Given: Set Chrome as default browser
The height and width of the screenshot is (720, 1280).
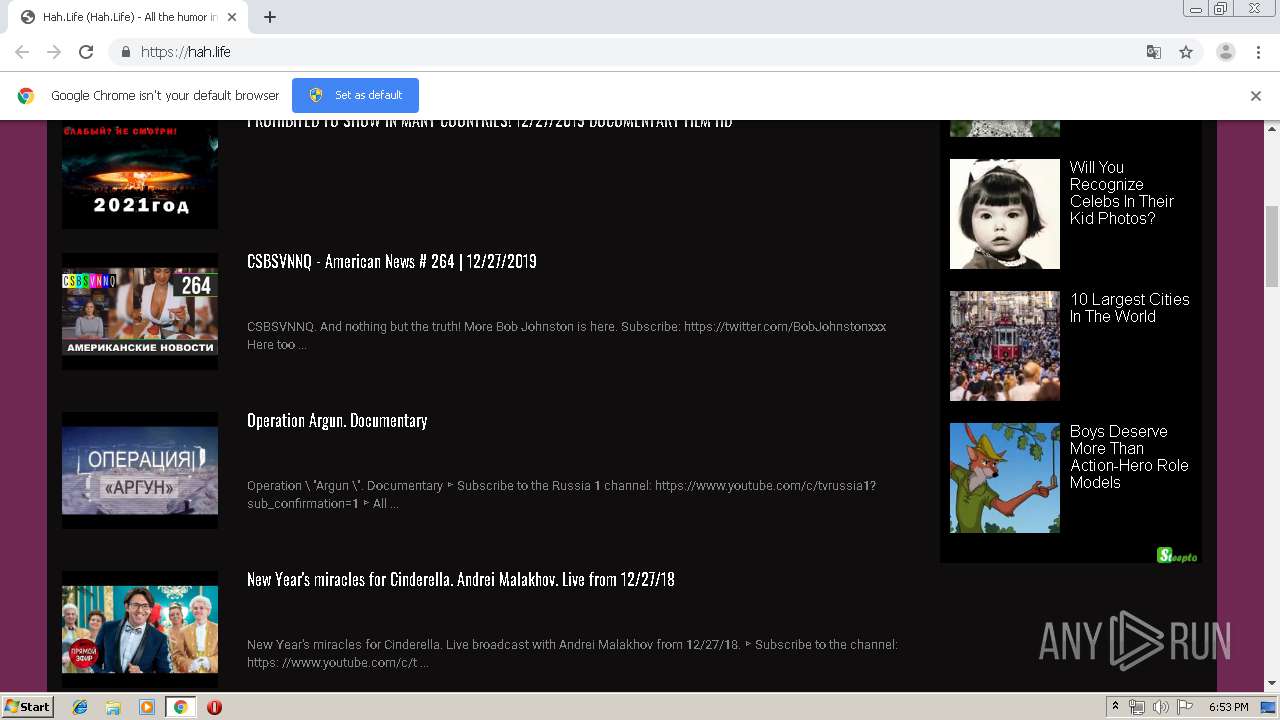Looking at the screenshot, I should pyautogui.click(x=355, y=95).
